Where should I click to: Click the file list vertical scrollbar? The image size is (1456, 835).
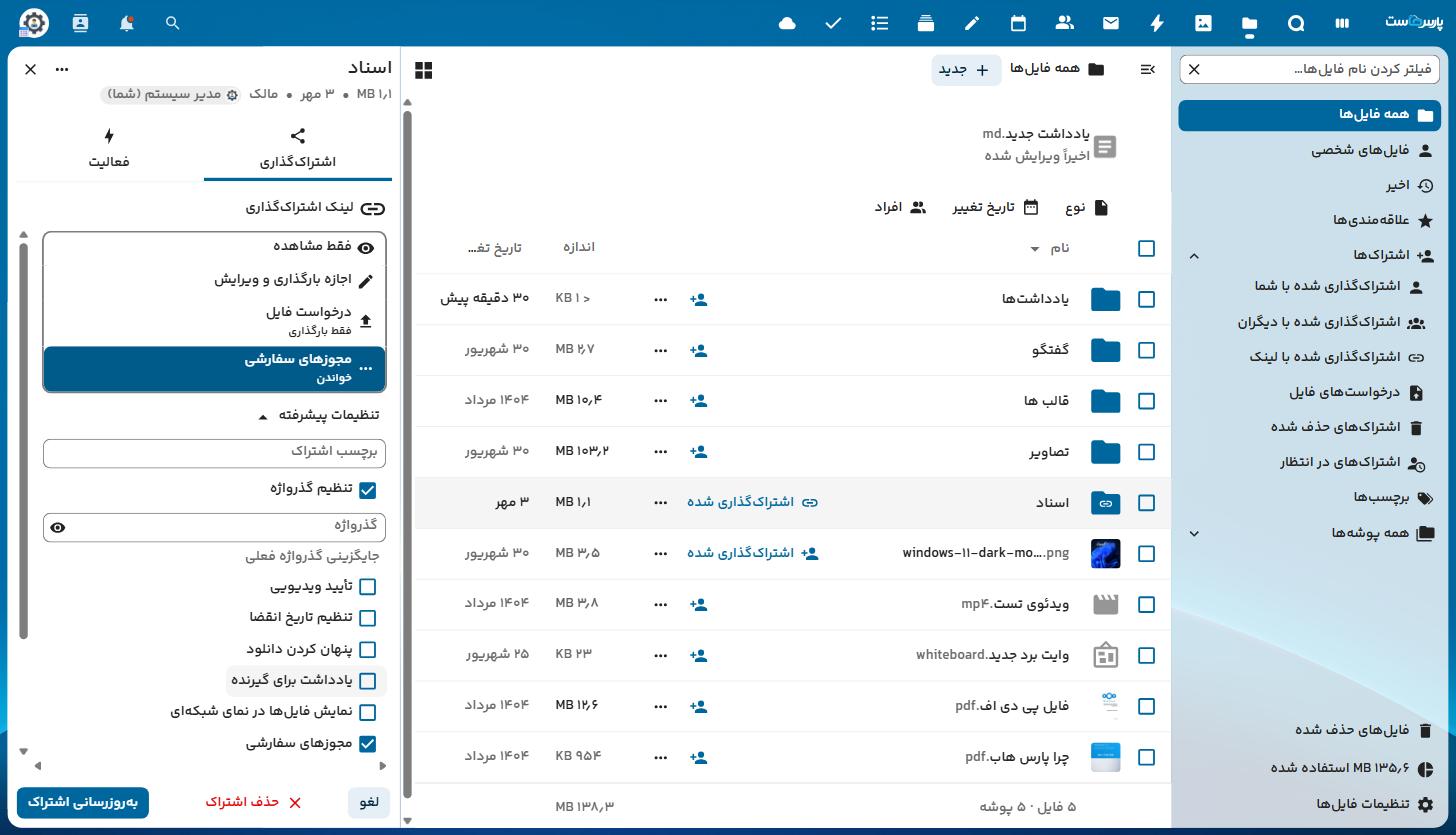point(407,454)
